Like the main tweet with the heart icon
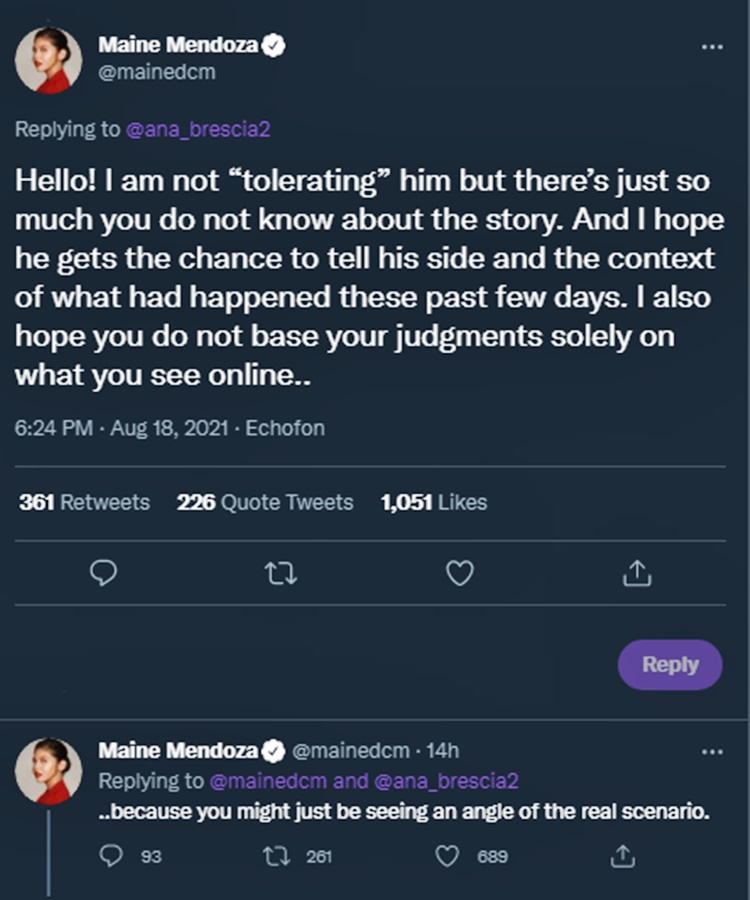This screenshot has width=750, height=900. coord(459,573)
